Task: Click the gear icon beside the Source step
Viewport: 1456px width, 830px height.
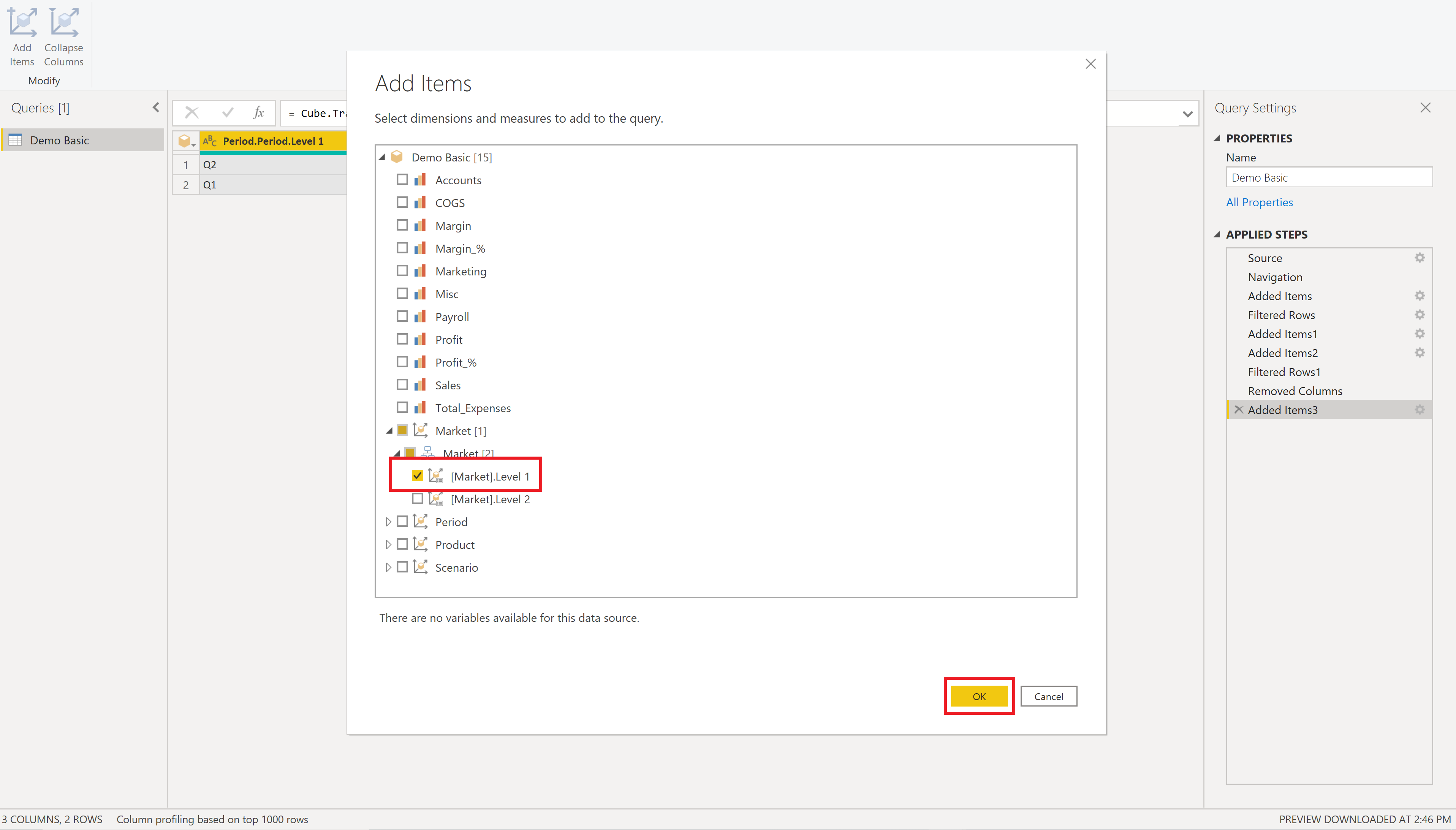Action: pyautogui.click(x=1420, y=258)
